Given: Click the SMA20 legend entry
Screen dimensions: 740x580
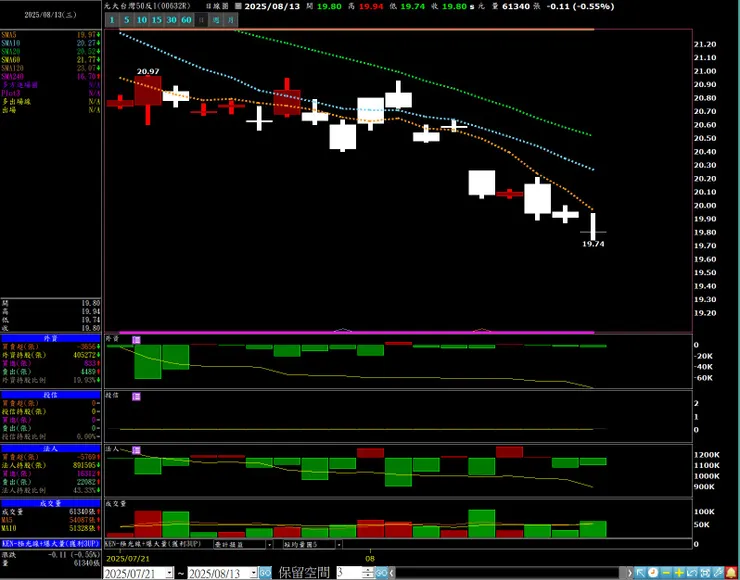Looking at the screenshot, I should pyautogui.click(x=50, y=51).
